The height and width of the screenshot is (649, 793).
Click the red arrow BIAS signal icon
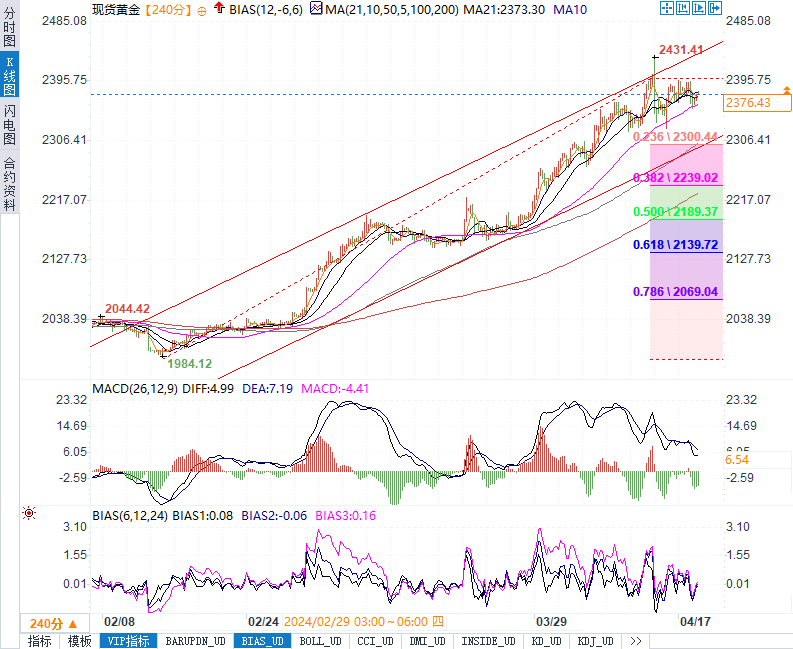pyautogui.click(x=219, y=8)
